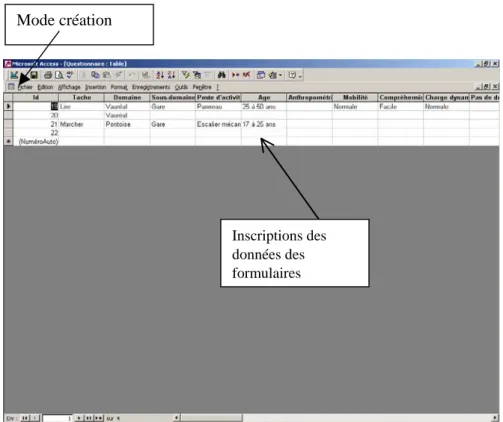Go to next record navigation button
This screenshot has width=503, height=422.
(79, 418)
